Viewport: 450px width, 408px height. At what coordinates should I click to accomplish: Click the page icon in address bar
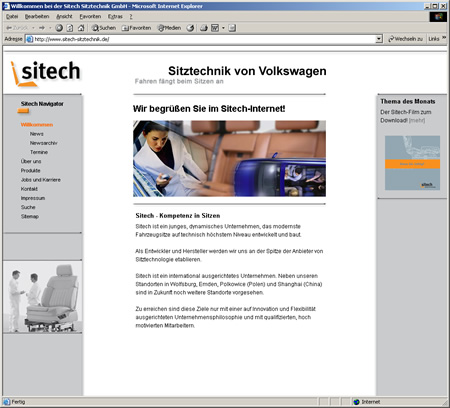[x=30, y=39]
